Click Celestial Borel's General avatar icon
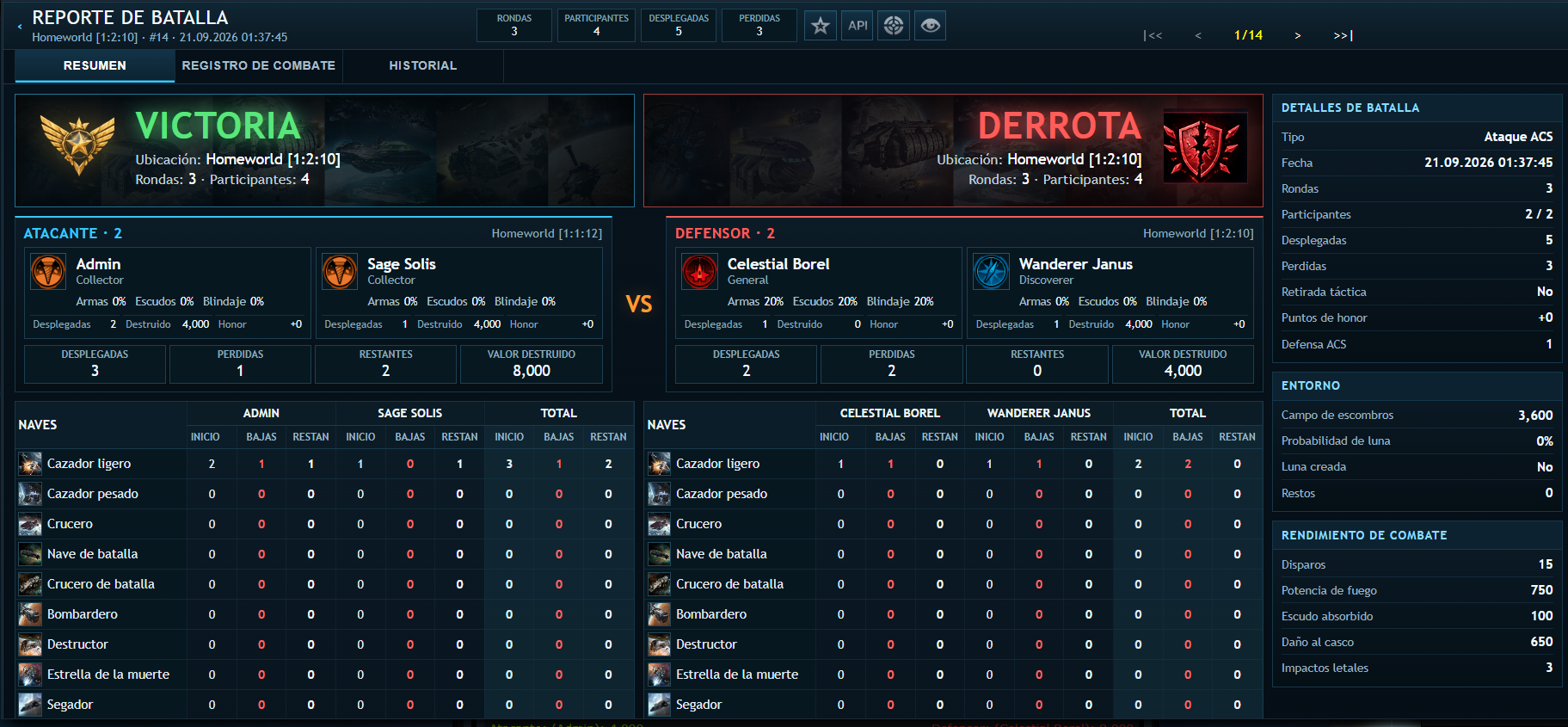Screen dimensions: 1568x727 pyautogui.click(x=699, y=272)
